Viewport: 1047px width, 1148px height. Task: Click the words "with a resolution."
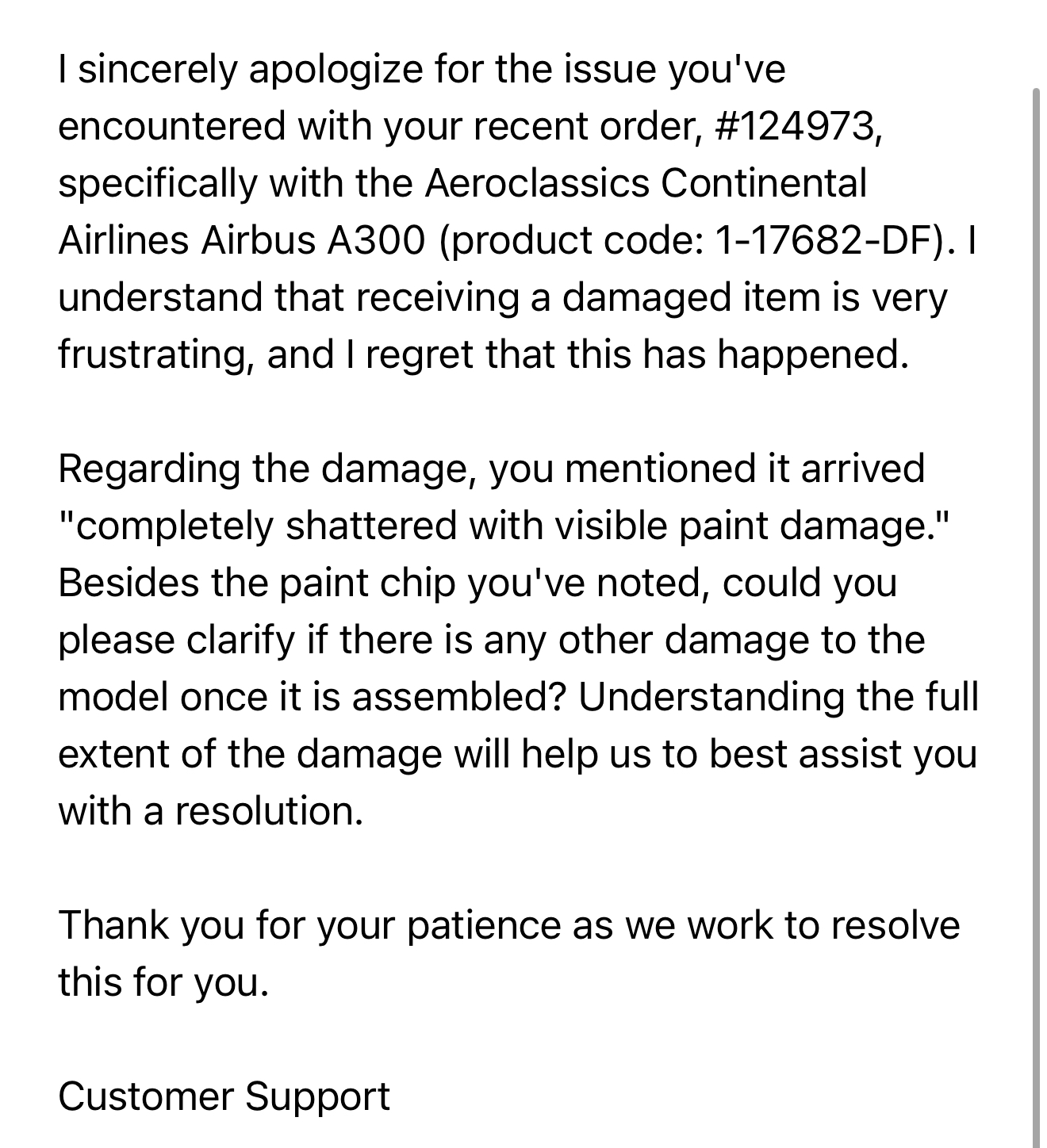point(210,811)
